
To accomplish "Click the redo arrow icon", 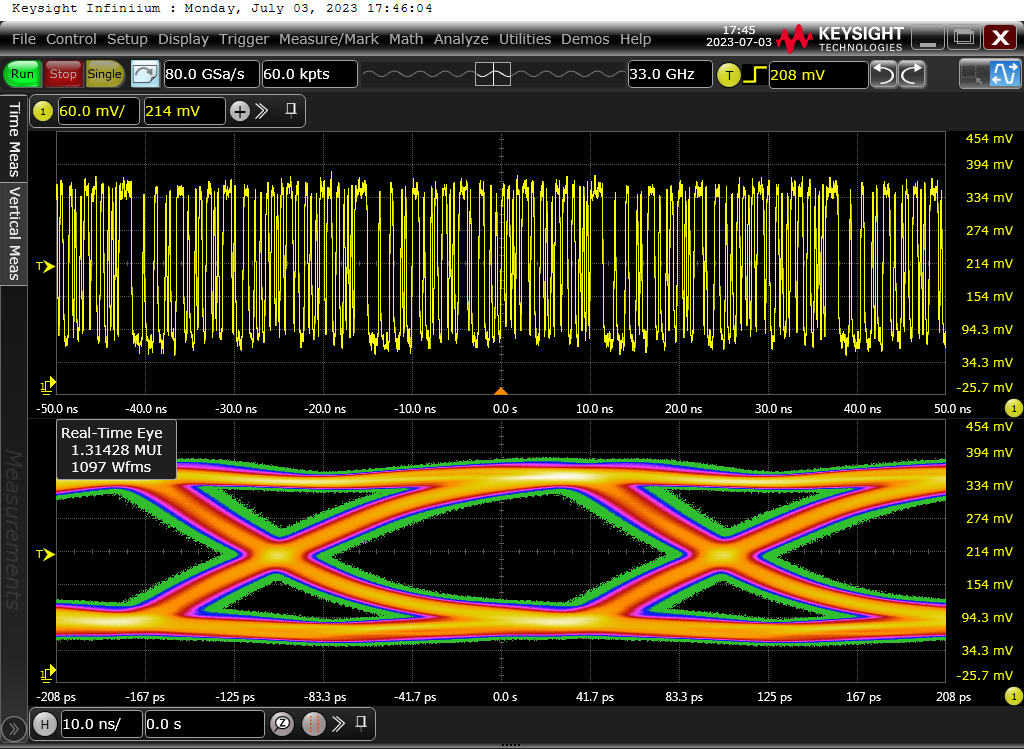I will pyautogui.click(x=912, y=74).
